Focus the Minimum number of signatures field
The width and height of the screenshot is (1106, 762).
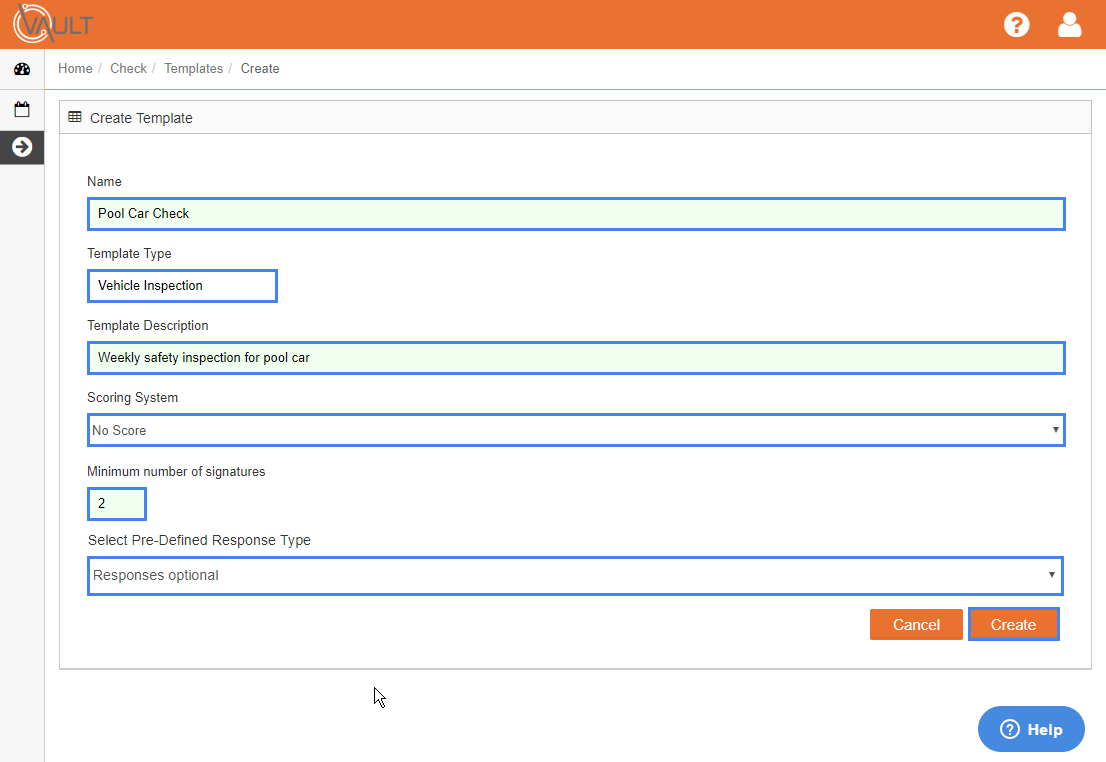coord(116,504)
